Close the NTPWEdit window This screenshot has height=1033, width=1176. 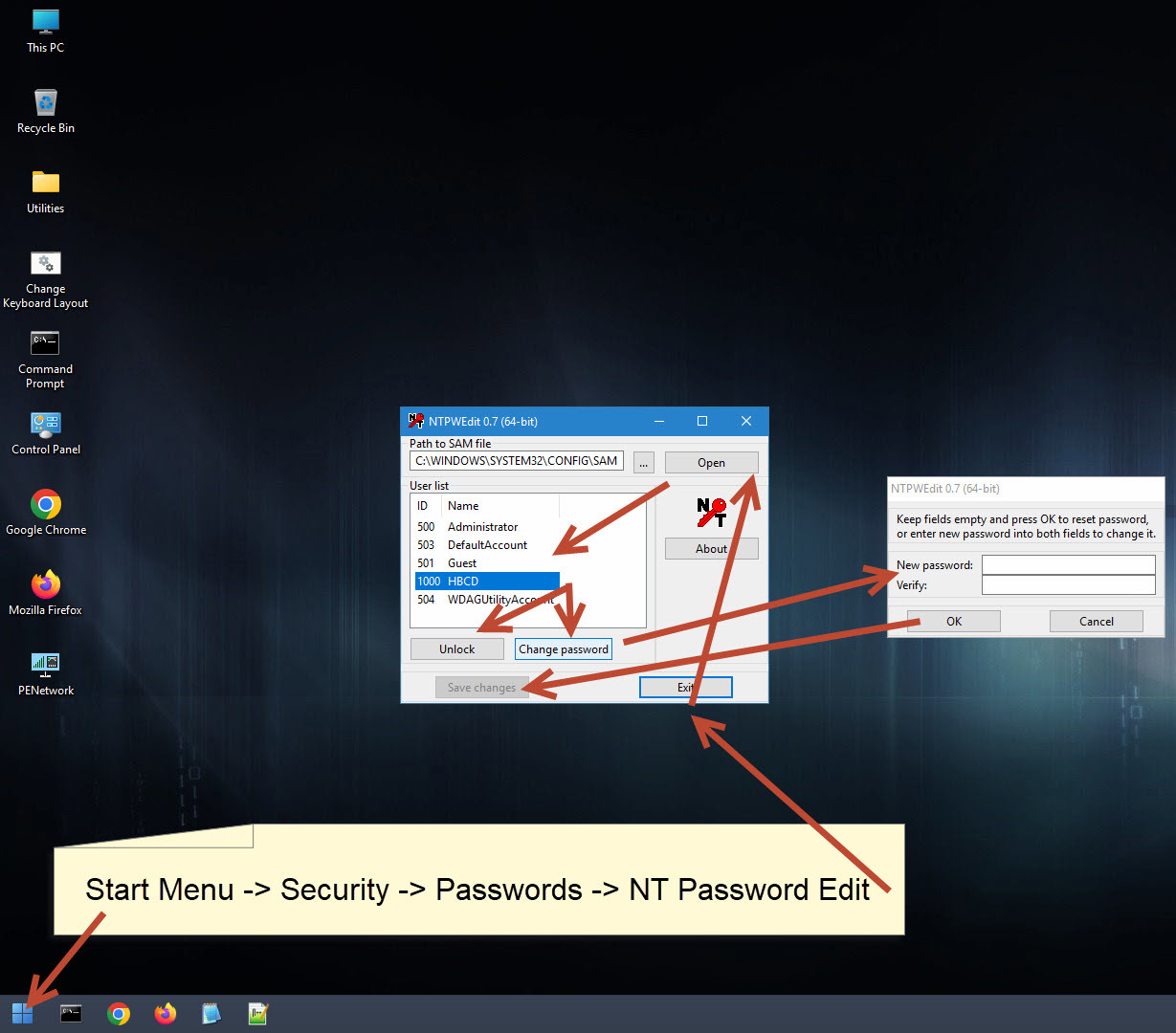click(746, 421)
